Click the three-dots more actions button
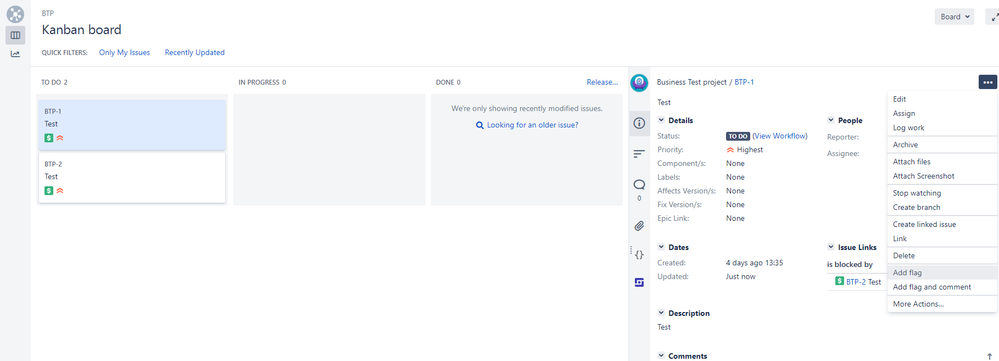The image size is (999, 361). click(988, 82)
